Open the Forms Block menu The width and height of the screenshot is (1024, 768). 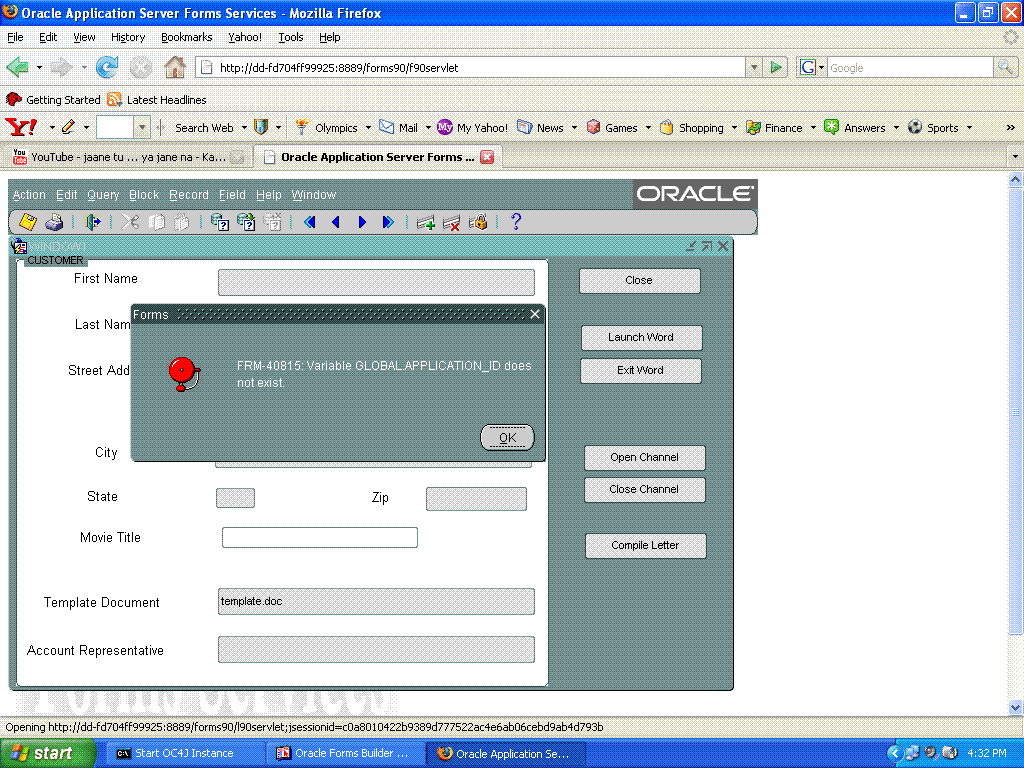click(144, 195)
